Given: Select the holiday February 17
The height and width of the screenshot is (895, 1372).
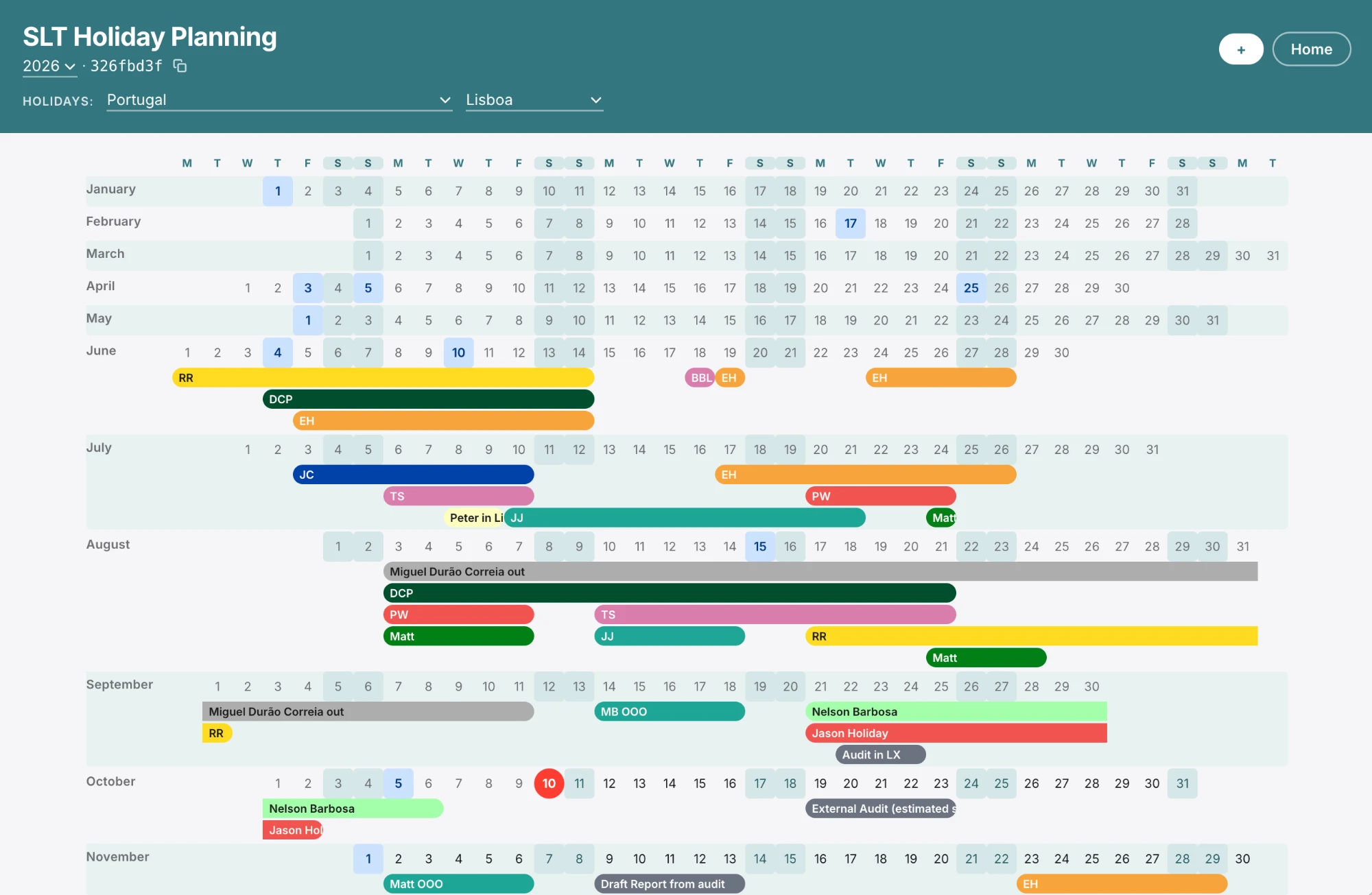Looking at the screenshot, I should [x=850, y=223].
